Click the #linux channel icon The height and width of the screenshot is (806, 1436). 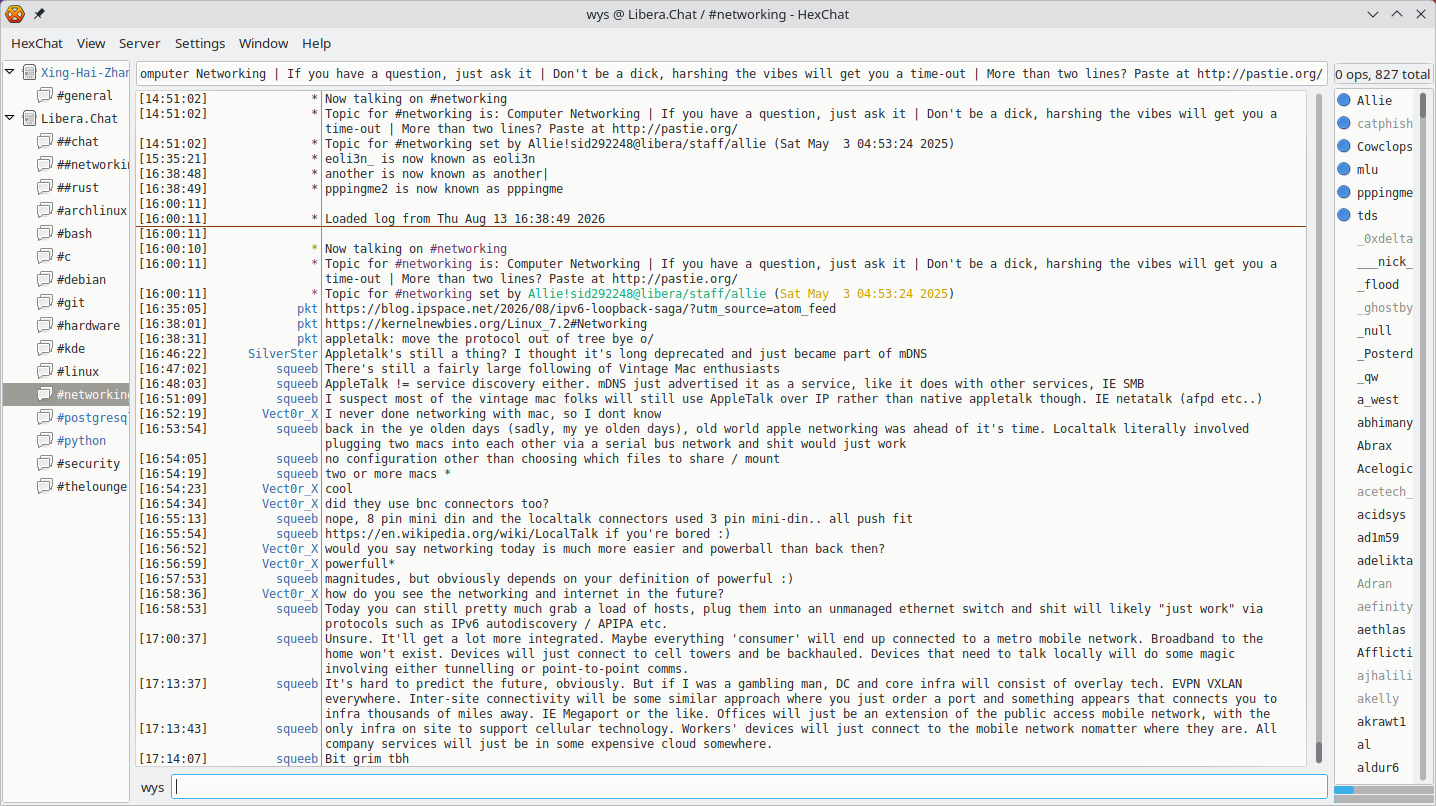pyautogui.click(x=45, y=371)
